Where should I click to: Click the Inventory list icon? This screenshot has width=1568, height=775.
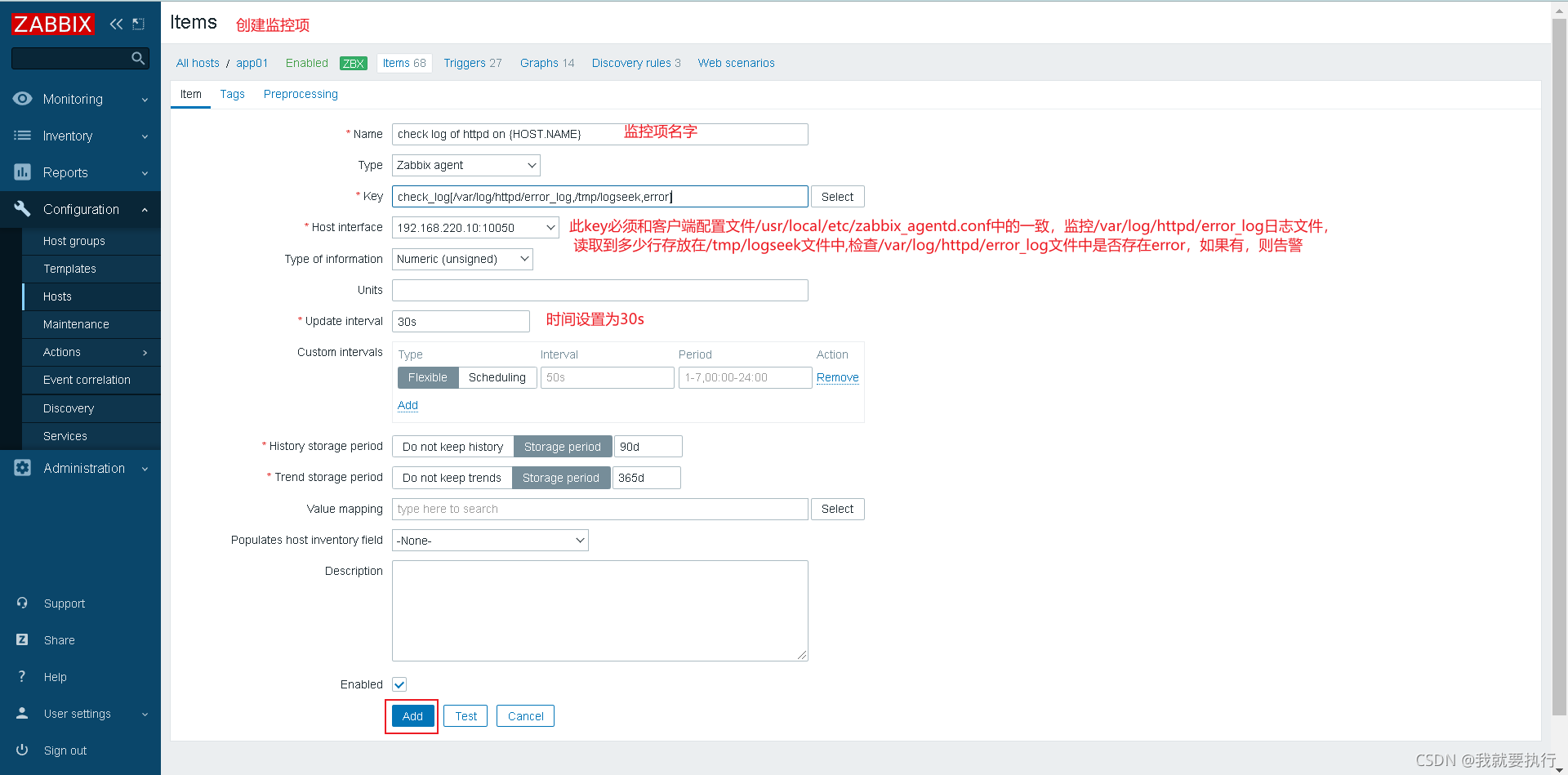[22, 136]
